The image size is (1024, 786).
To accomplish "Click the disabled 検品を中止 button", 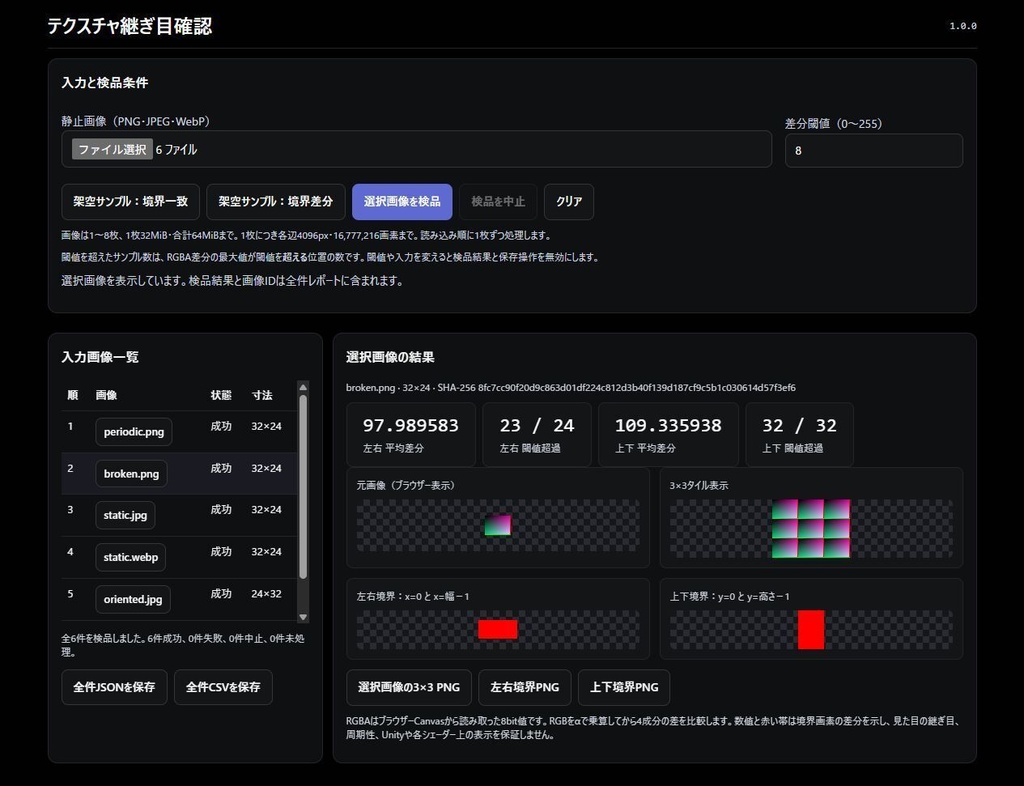I will 498,202.
